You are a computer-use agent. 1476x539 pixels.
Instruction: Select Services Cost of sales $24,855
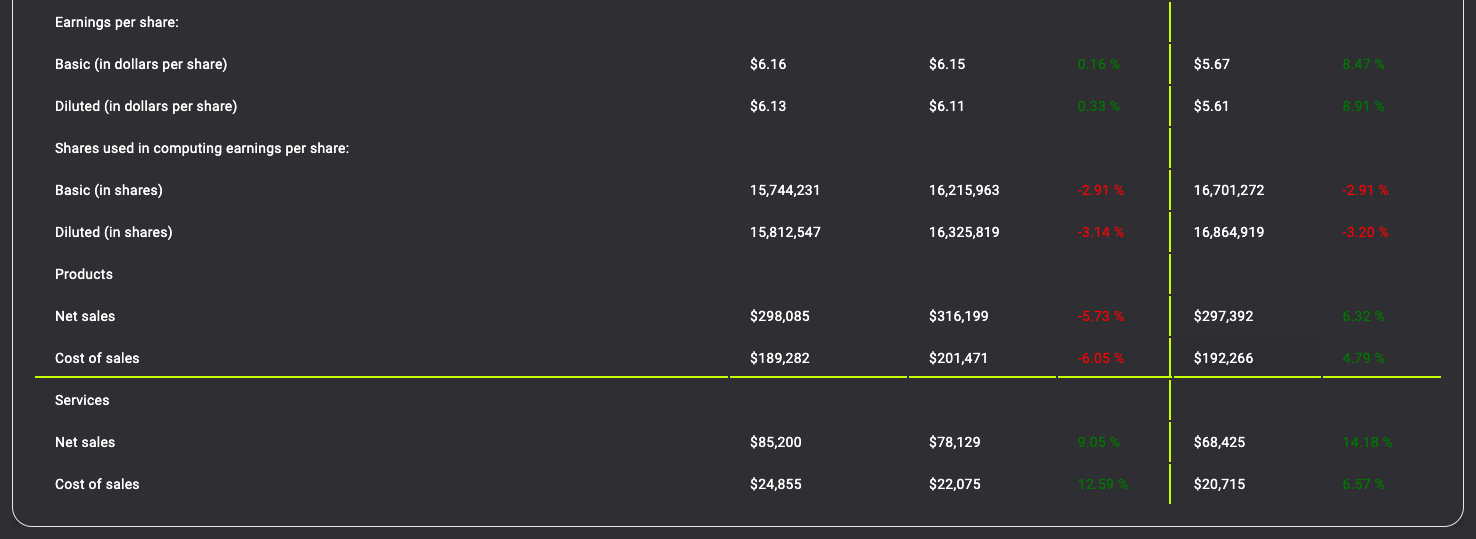click(776, 484)
